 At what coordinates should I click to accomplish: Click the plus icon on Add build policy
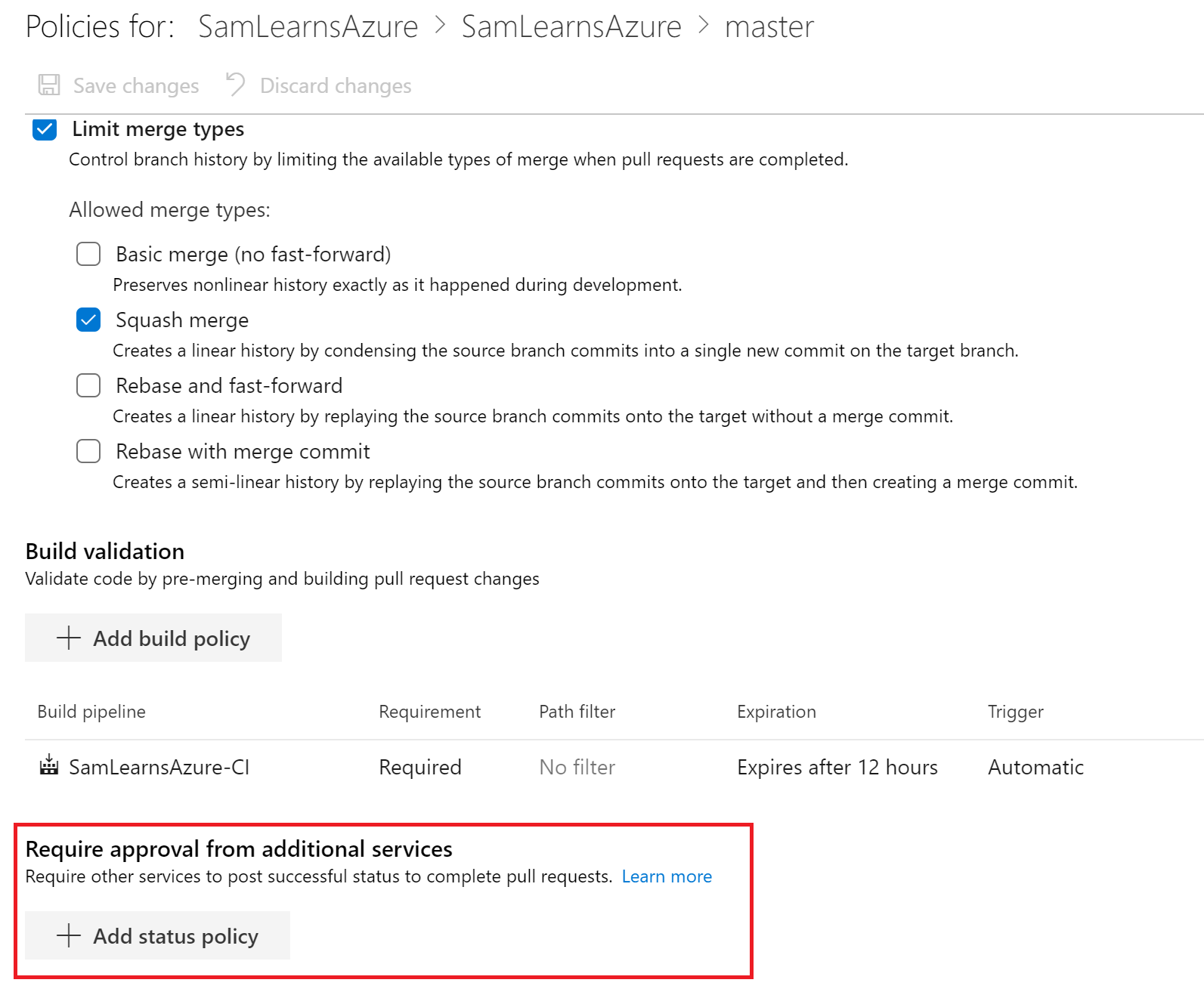click(x=69, y=638)
